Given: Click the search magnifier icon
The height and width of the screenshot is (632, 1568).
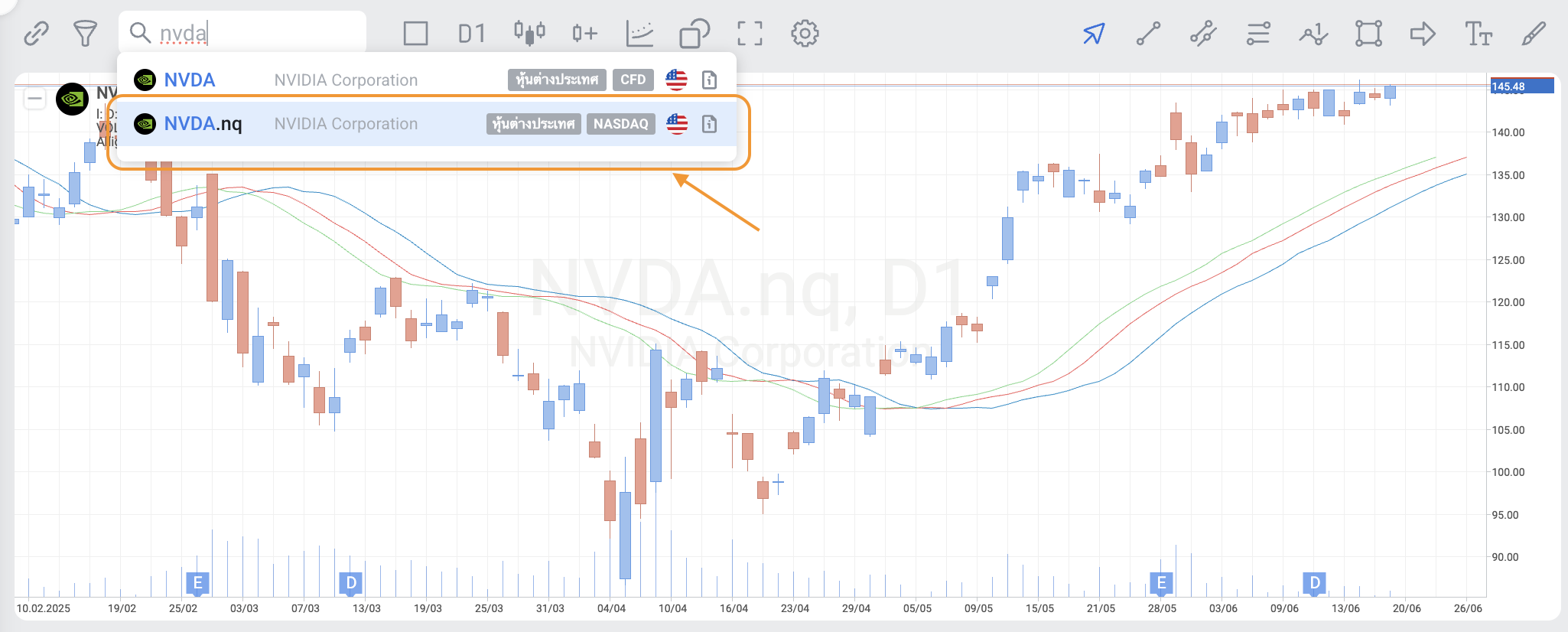Looking at the screenshot, I should click(x=139, y=33).
